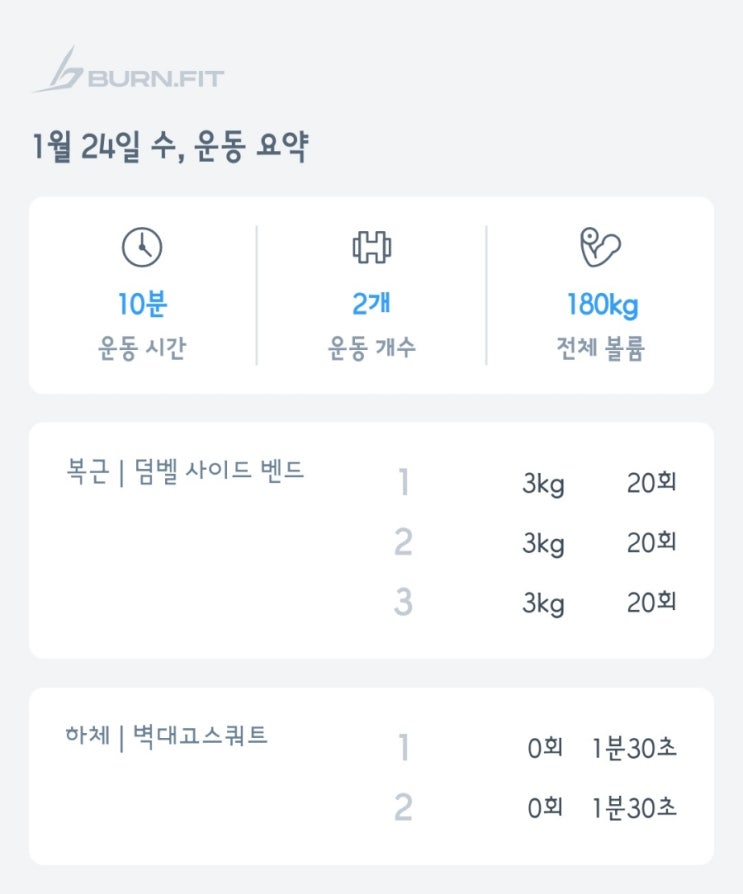743x894 pixels.
Task: Select the 180kg total volume value
Action: [x=601, y=304]
